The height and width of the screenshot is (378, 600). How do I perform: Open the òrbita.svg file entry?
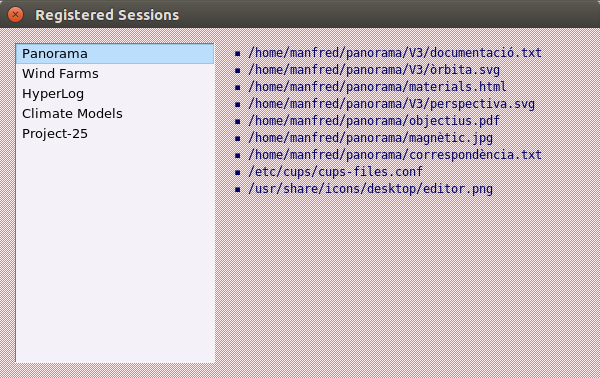point(374,70)
